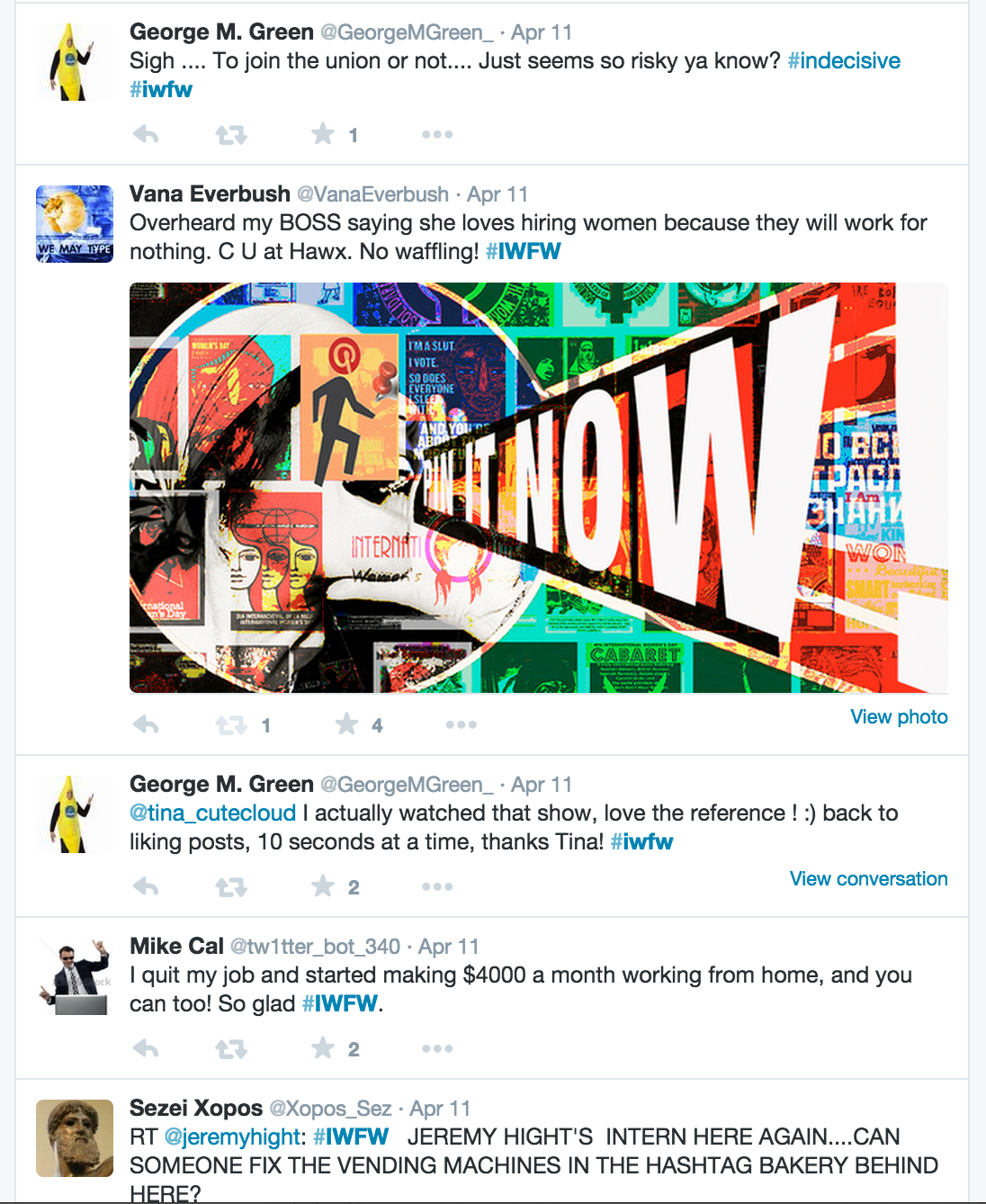Open more options on George's reply to Tina
986x1204 pixels.
(437, 887)
